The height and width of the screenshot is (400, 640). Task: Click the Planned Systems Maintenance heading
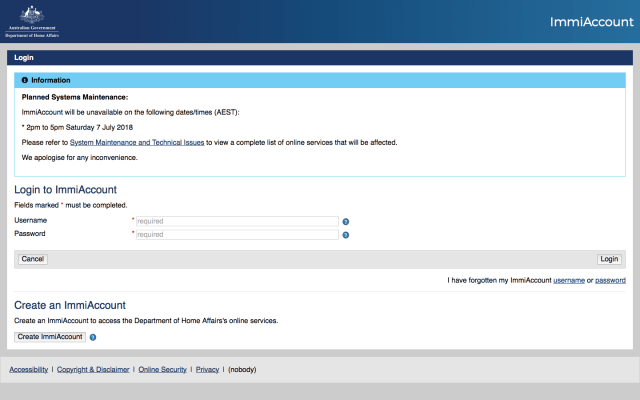75,97
